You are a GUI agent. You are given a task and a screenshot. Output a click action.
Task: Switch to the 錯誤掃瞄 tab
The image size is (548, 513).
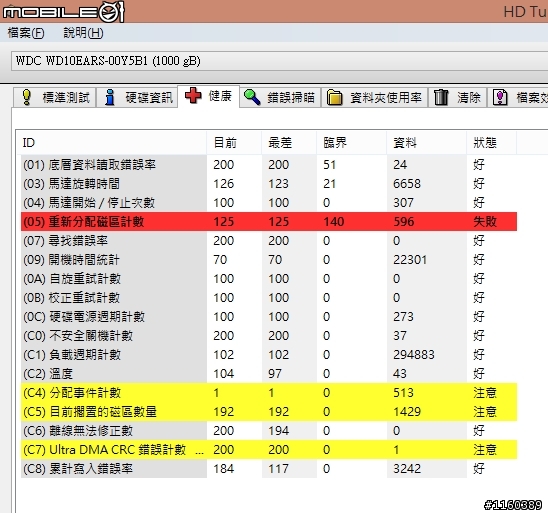click(x=280, y=97)
